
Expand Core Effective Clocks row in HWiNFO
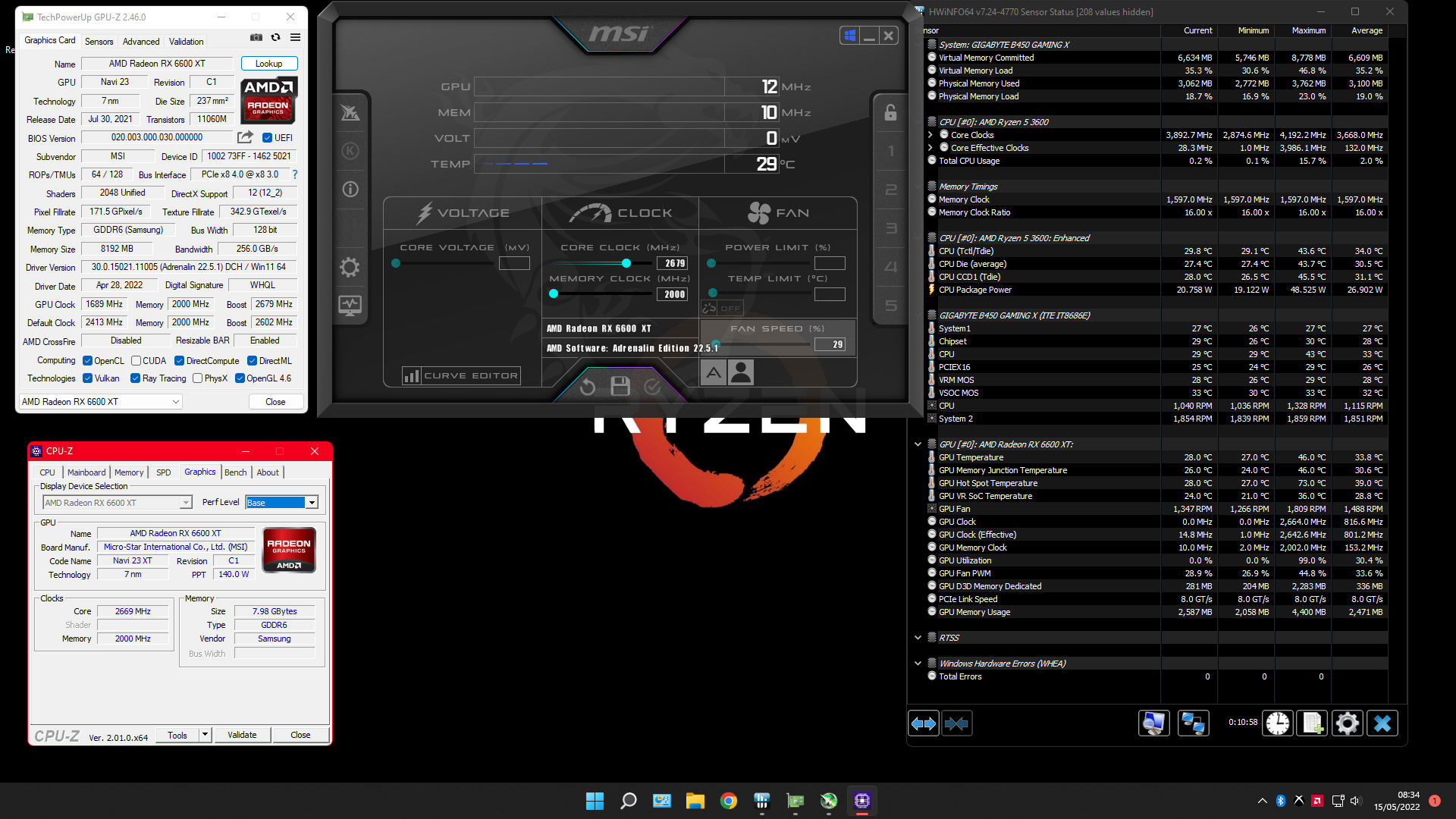(x=930, y=148)
